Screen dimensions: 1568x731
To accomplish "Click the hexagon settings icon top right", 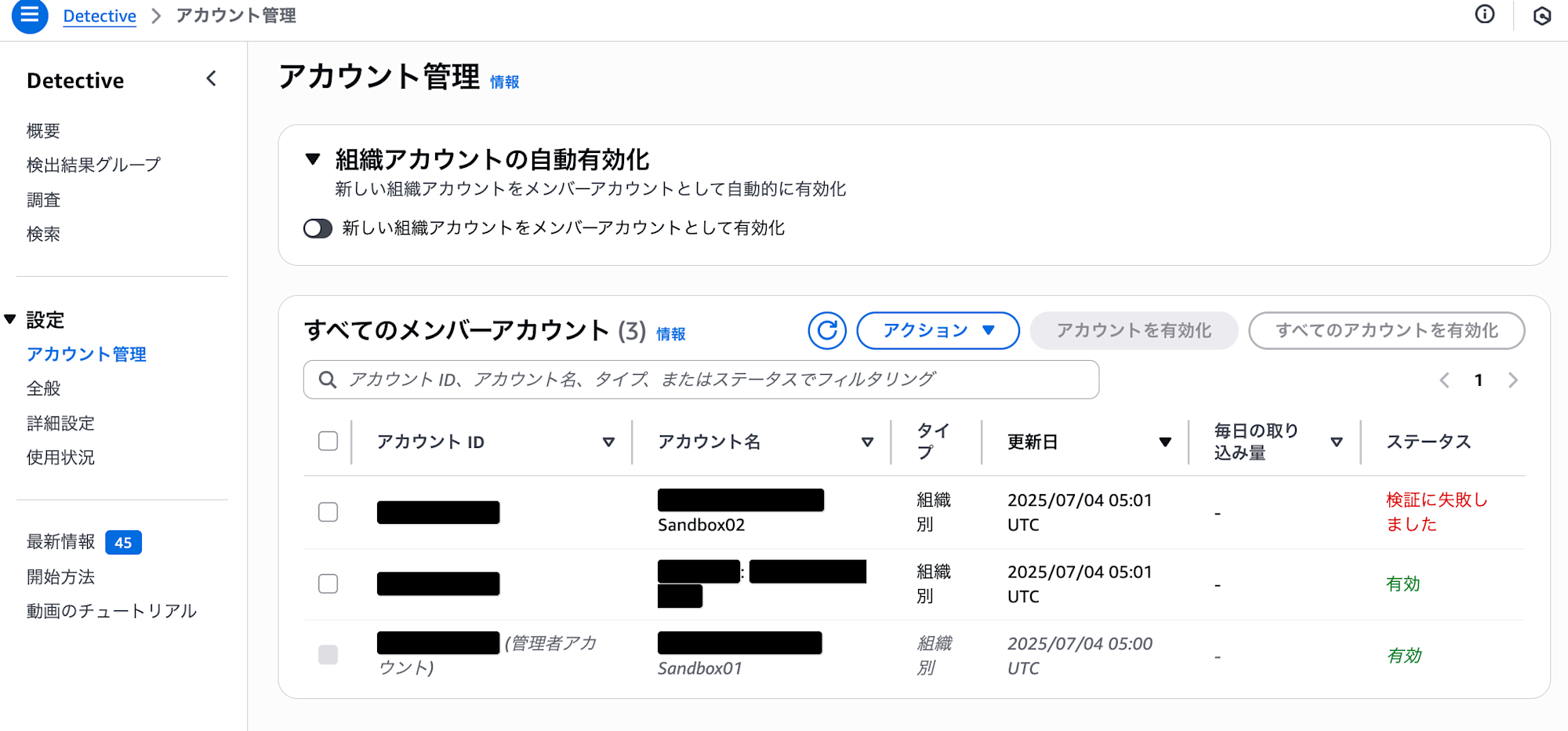I will (1542, 16).
